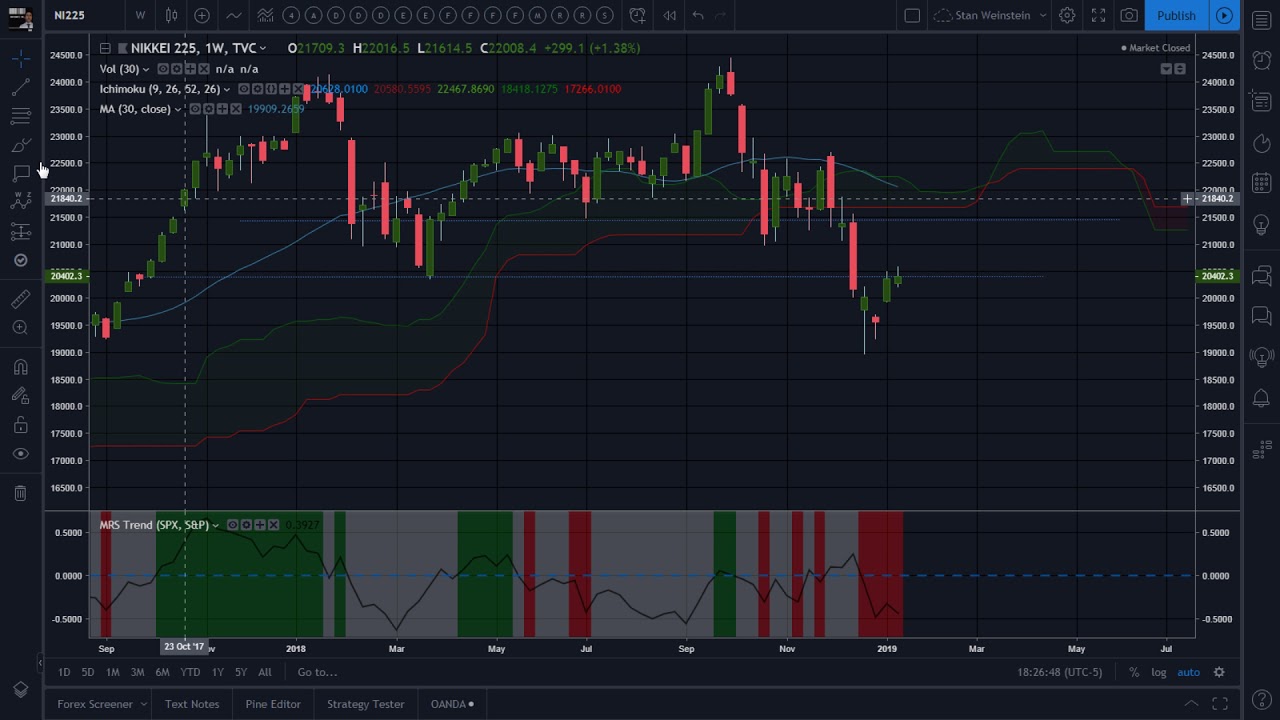Viewport: 1280px width, 720px height.
Task: Open indicator templates in the top toolbar
Action: coord(265,15)
